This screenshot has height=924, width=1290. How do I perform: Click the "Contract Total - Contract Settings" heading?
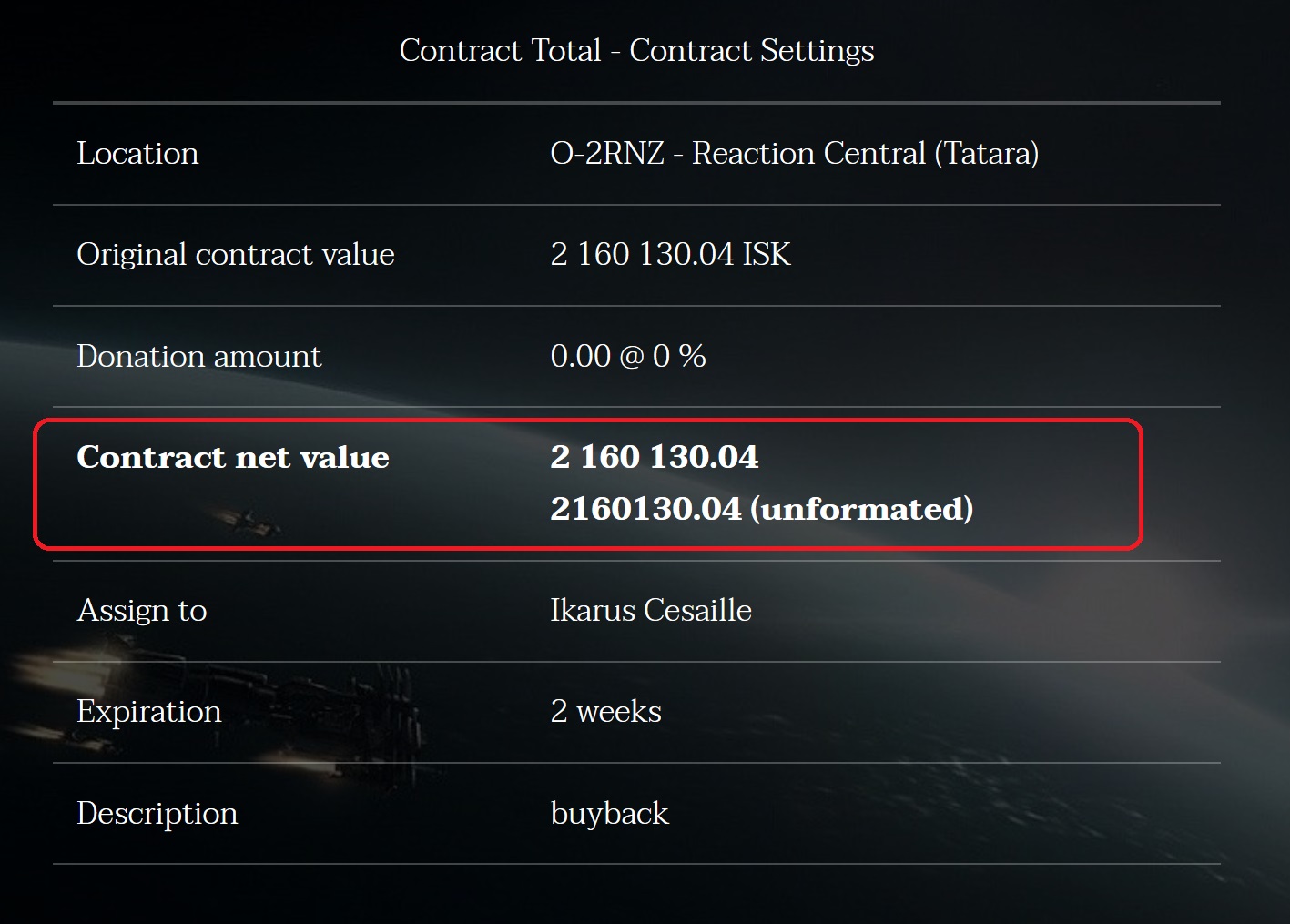(636, 50)
